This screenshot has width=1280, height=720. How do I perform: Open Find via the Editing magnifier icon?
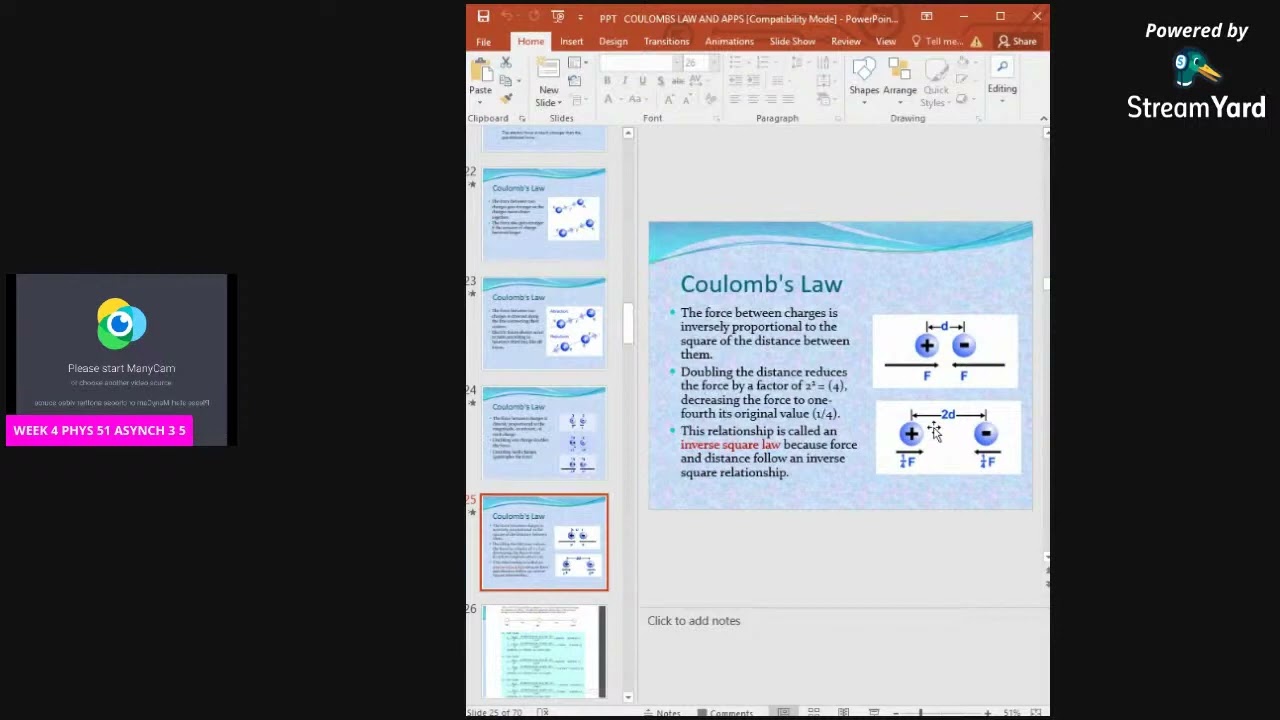(1002, 66)
